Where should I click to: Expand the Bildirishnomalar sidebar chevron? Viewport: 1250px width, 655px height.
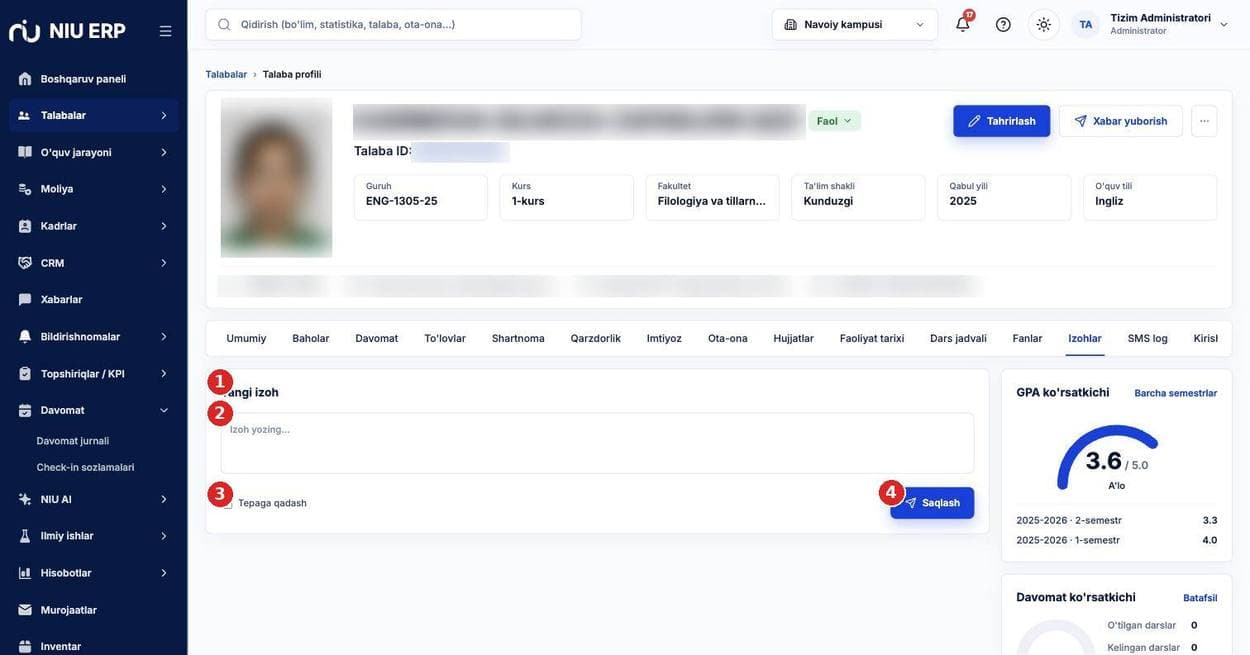(164, 337)
